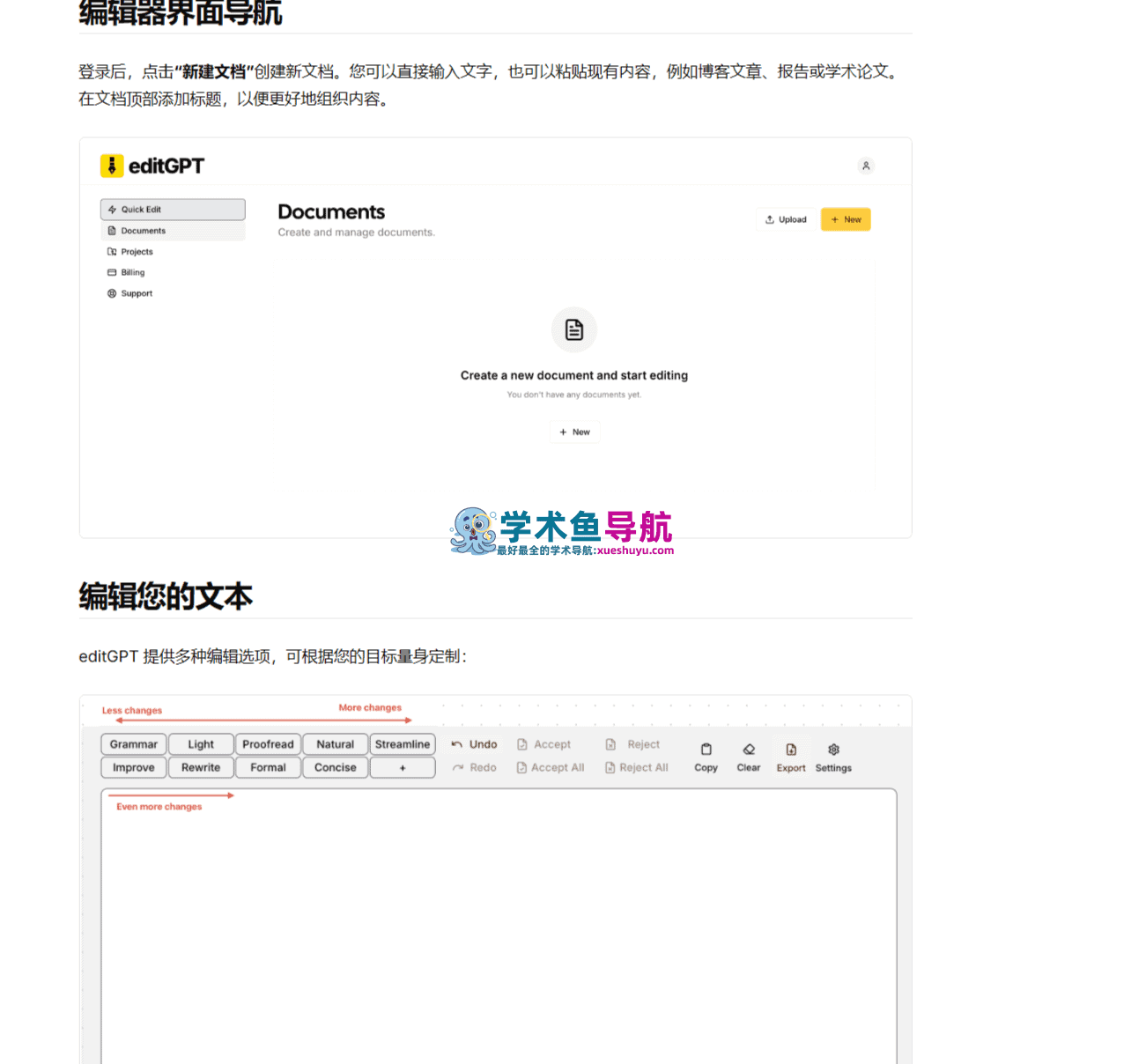This screenshot has width=1124, height=1064.
Task: Click 'Create and manage documents.' text
Action: [x=356, y=233]
